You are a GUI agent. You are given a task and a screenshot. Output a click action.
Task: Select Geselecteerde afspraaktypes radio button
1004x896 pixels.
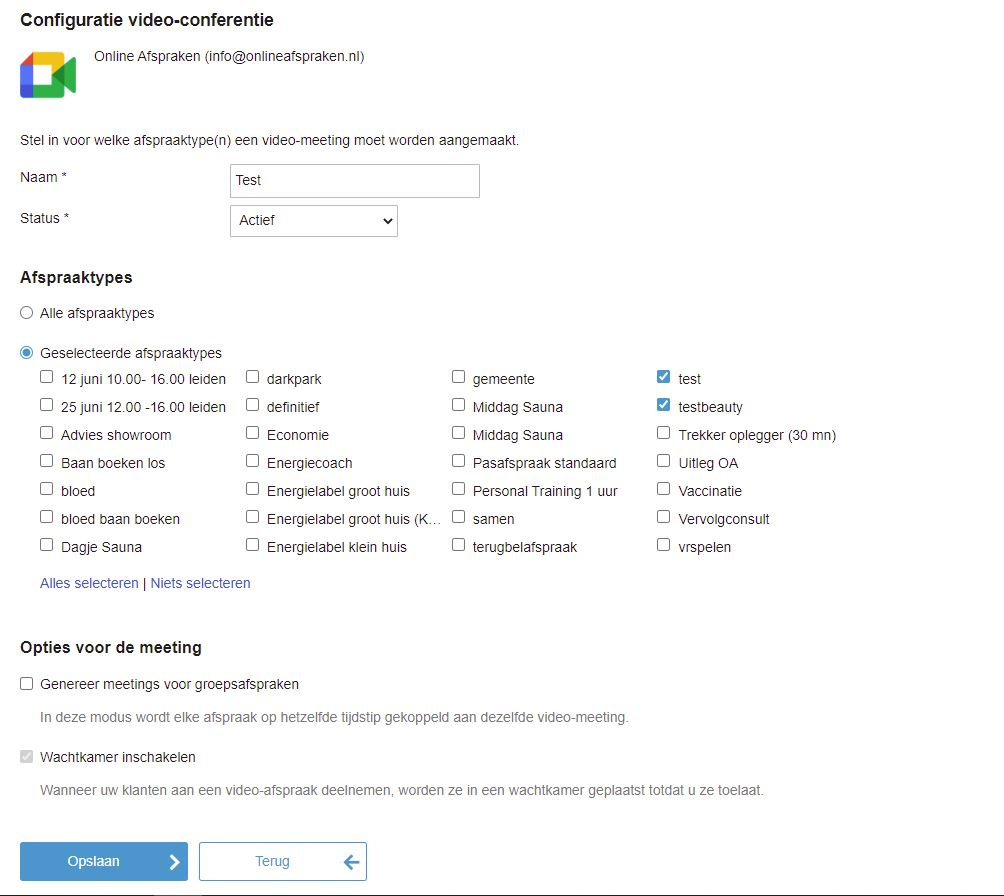[27, 353]
